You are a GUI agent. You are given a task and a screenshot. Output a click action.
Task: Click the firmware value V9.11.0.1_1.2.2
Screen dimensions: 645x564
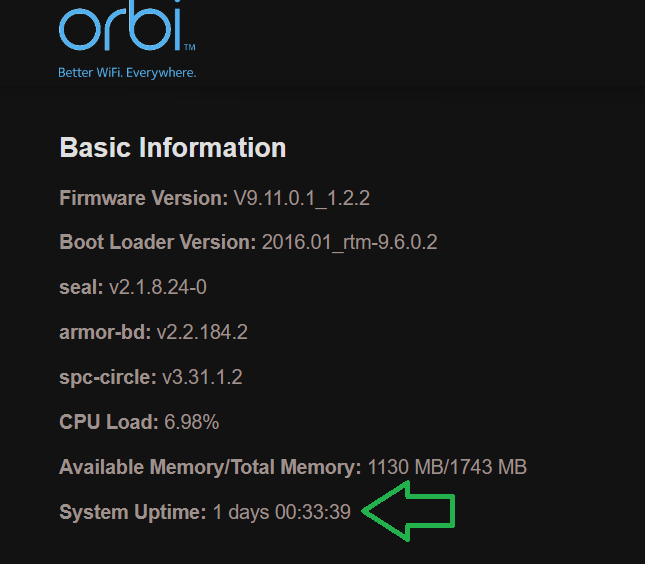click(302, 198)
